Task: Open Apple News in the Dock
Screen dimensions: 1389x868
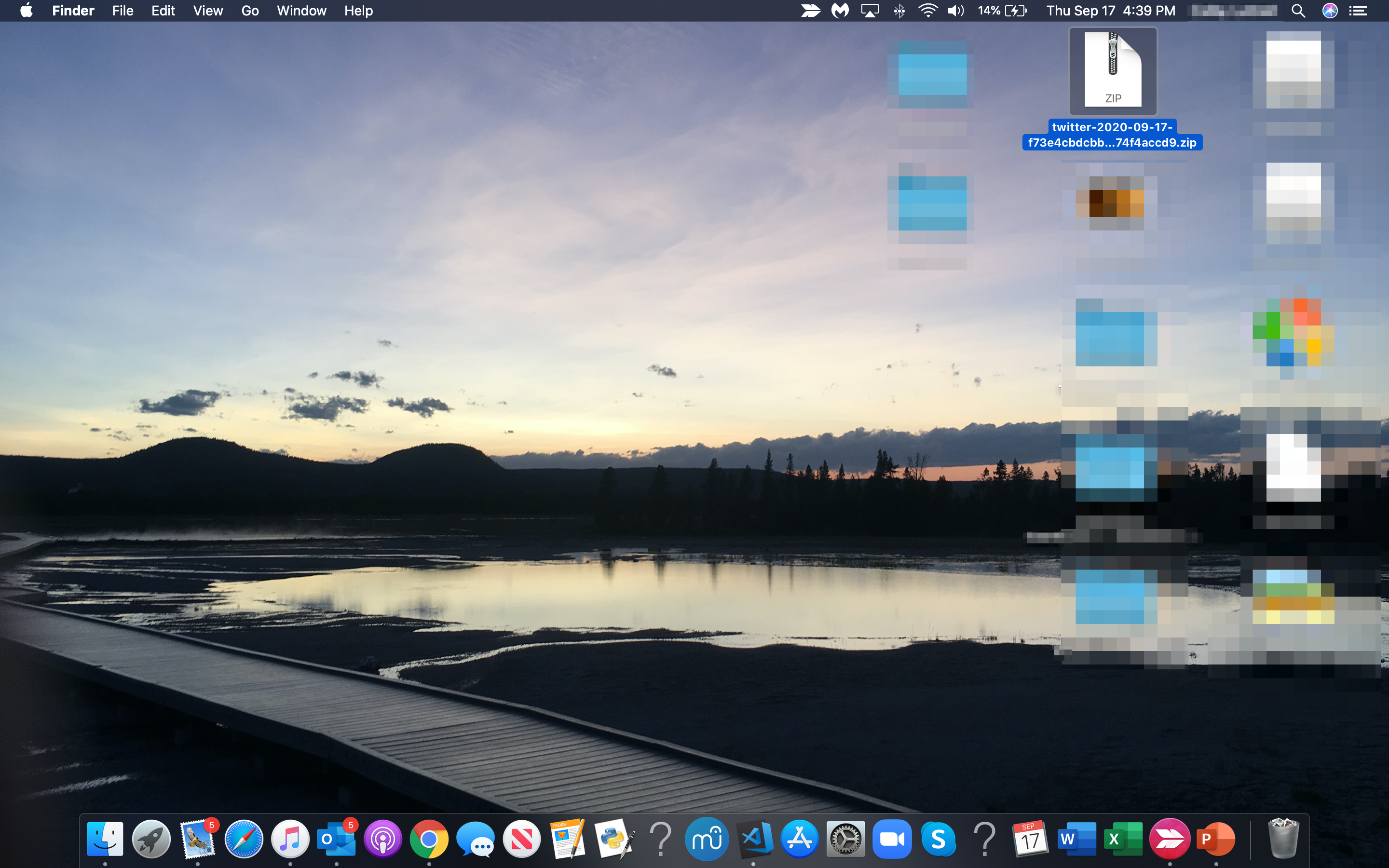Action: point(522,839)
